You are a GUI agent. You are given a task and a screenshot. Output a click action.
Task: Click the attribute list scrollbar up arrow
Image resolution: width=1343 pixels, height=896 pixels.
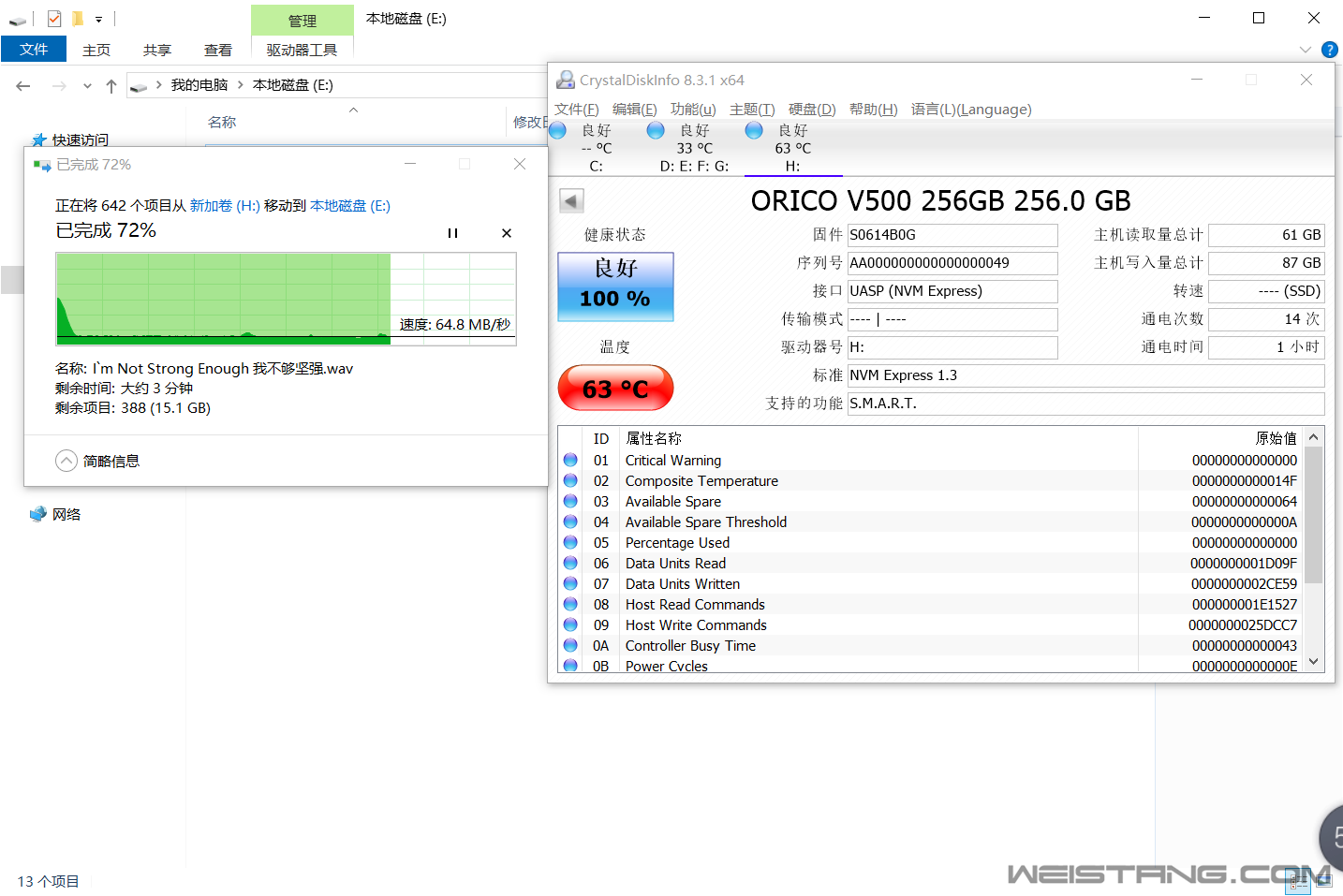pos(1314,436)
